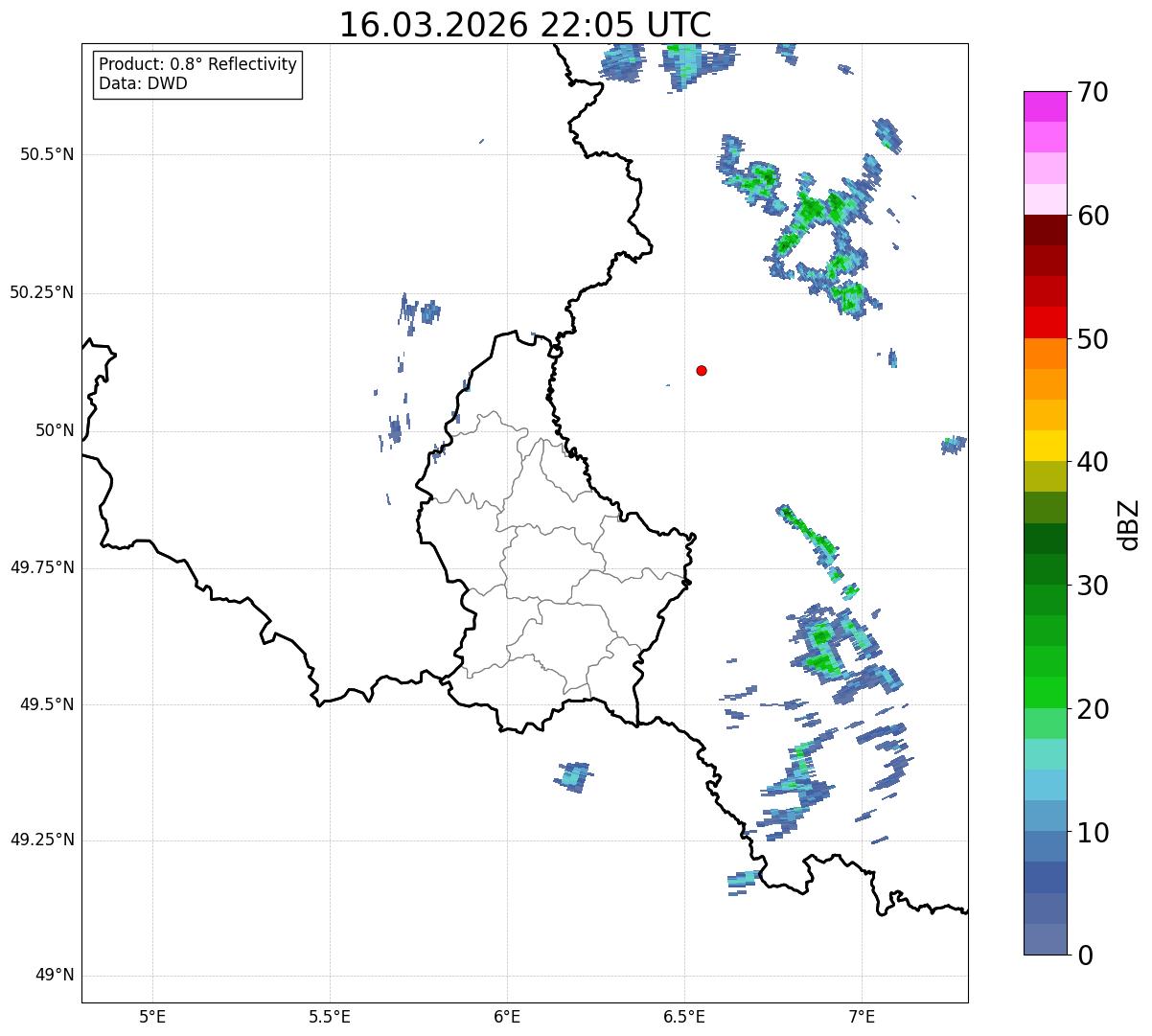Screen dimensions: 1152x1036
Task: Select the 'Data: DWD' label
Action: click(143, 83)
